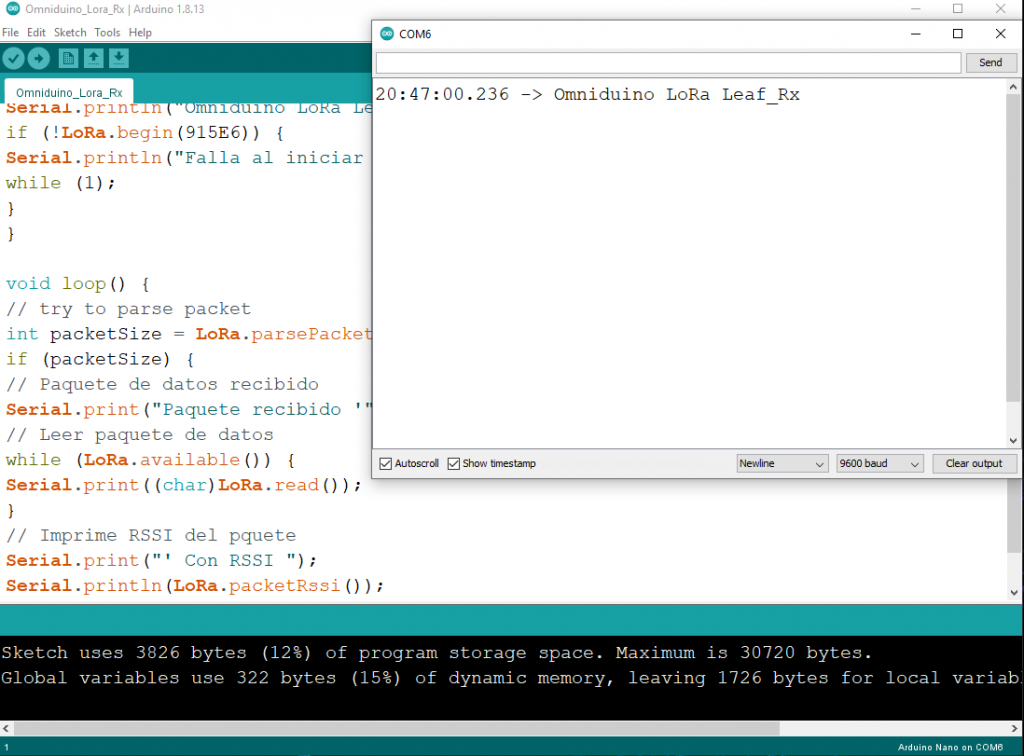The image size is (1024, 756).
Task: Toggle the Show timestamp checkbox
Action: pos(454,464)
